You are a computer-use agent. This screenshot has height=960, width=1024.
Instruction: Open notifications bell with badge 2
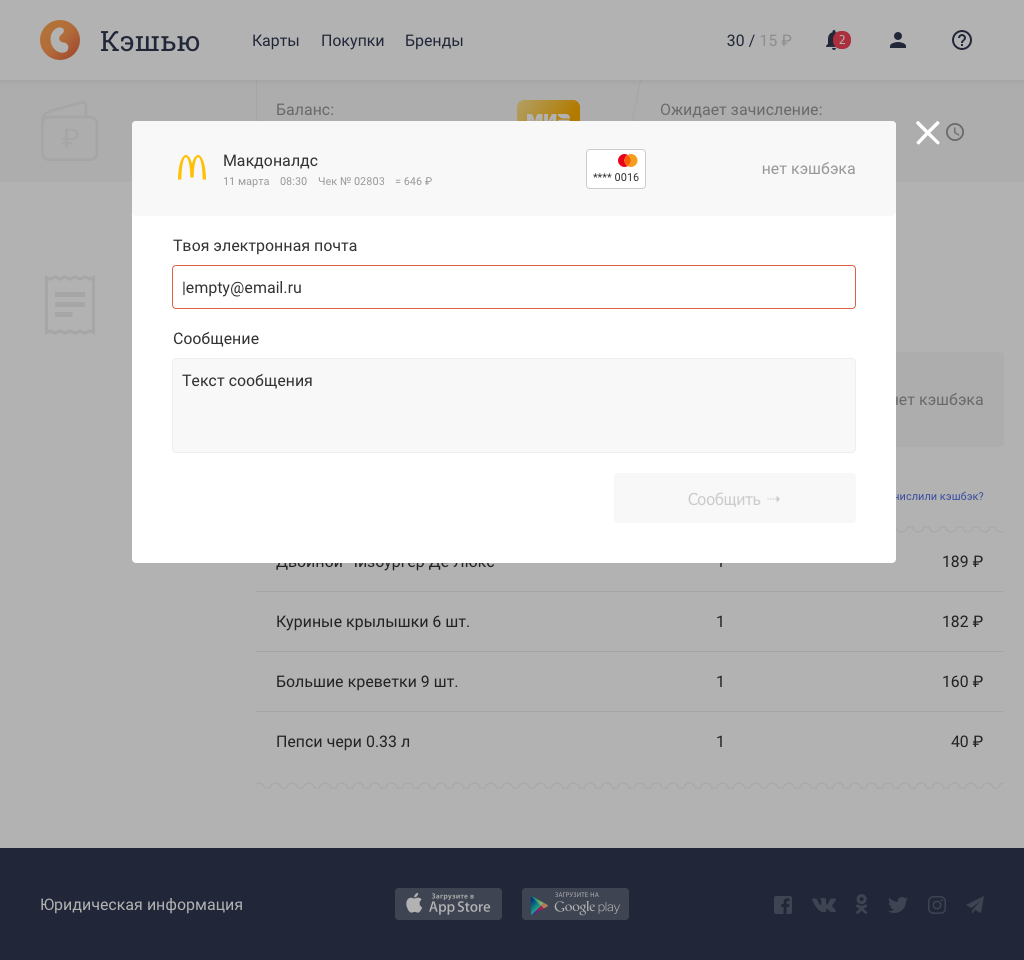click(837, 40)
